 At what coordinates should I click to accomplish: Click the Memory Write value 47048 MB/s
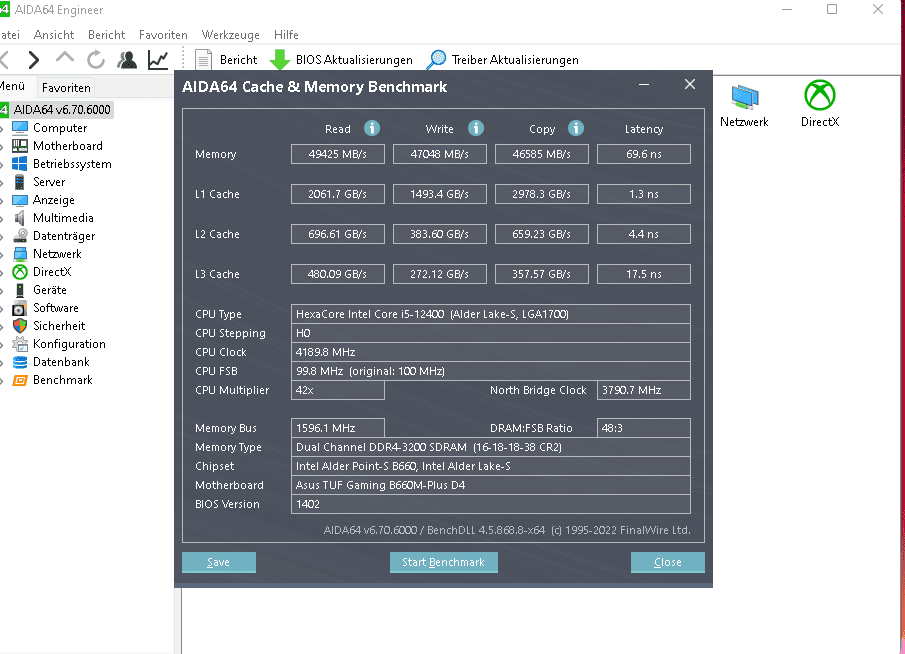[x=440, y=154]
